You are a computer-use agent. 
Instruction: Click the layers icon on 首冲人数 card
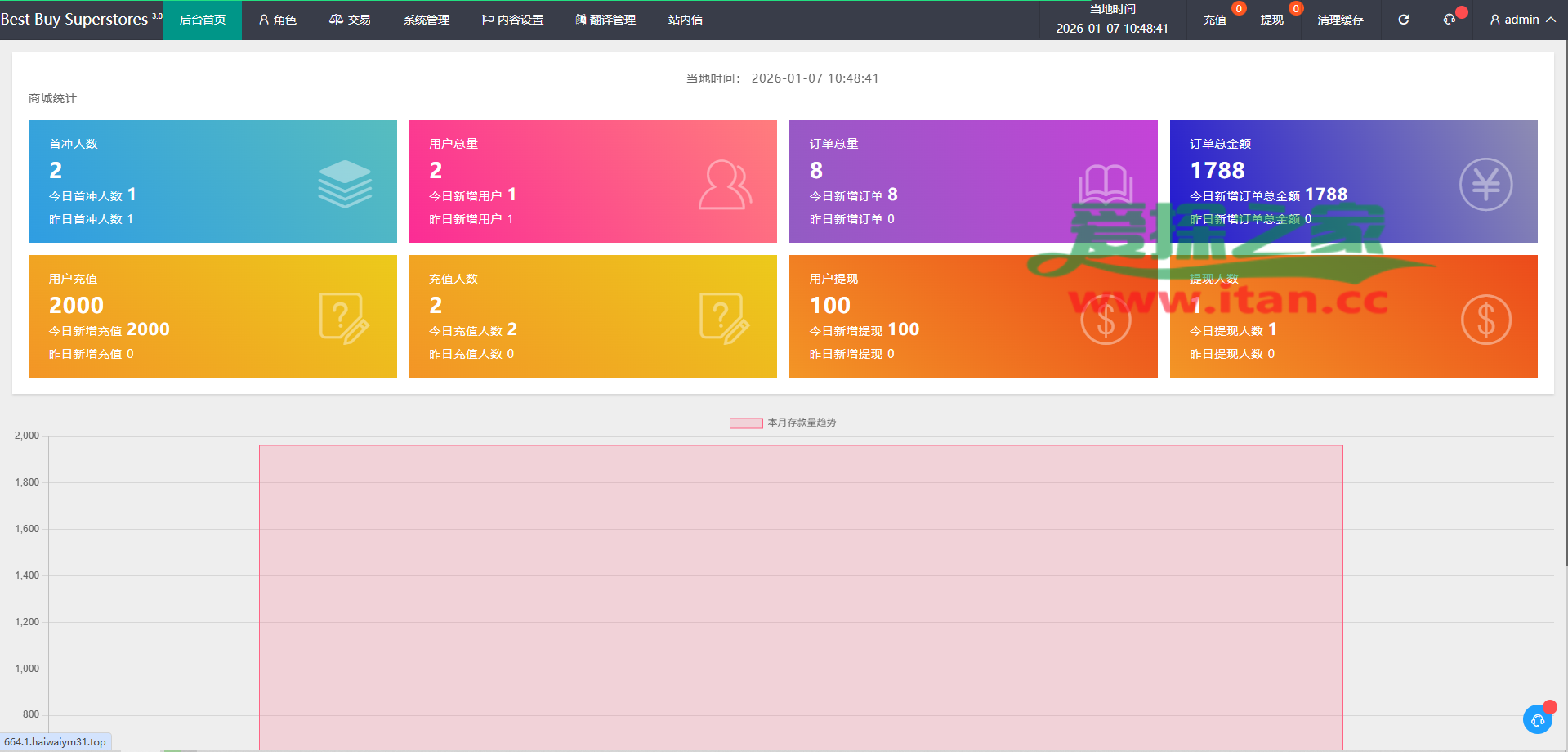click(344, 184)
